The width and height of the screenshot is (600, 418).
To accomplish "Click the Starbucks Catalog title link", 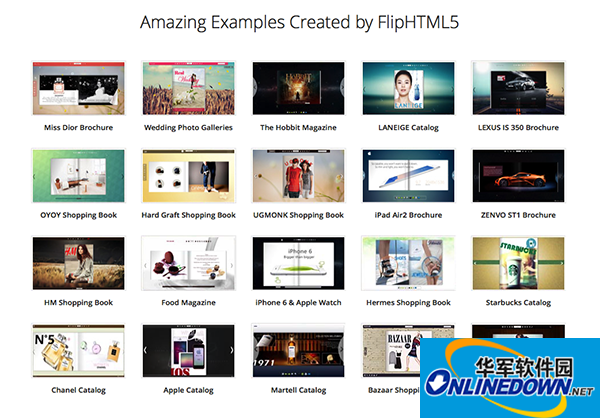I will click(518, 303).
